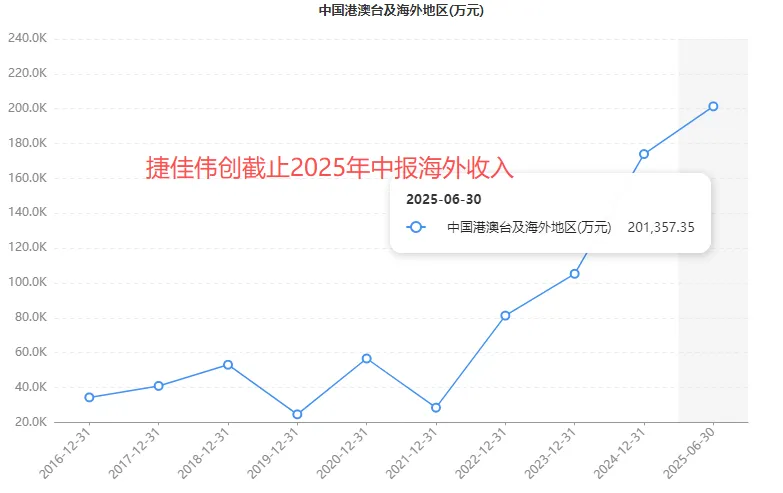The height and width of the screenshot is (493, 783).
Task: Click the 120.0K y-axis label
Action: click(x=27, y=247)
